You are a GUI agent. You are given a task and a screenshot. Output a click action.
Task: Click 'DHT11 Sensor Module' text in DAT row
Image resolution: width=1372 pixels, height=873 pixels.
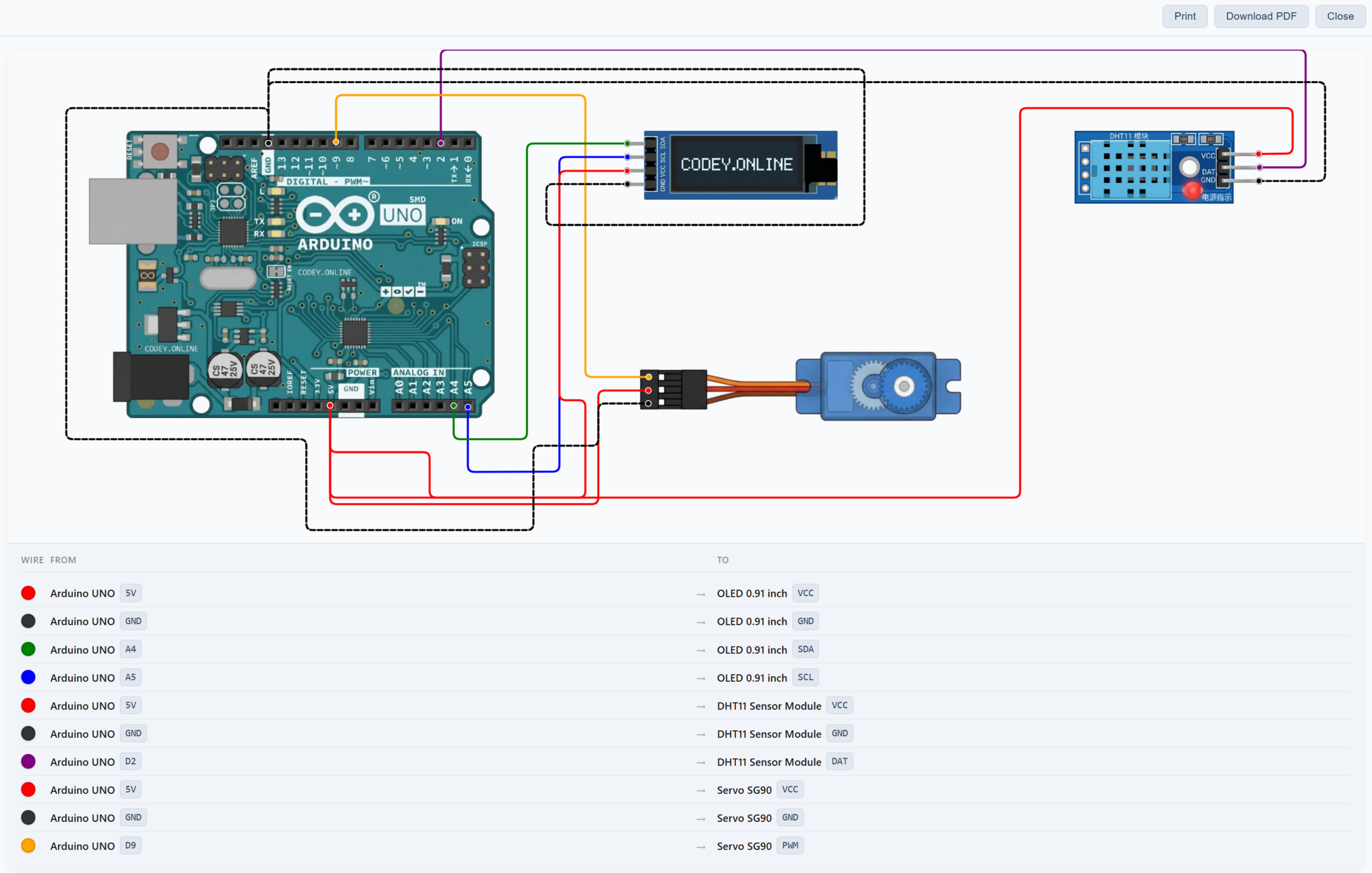point(769,762)
